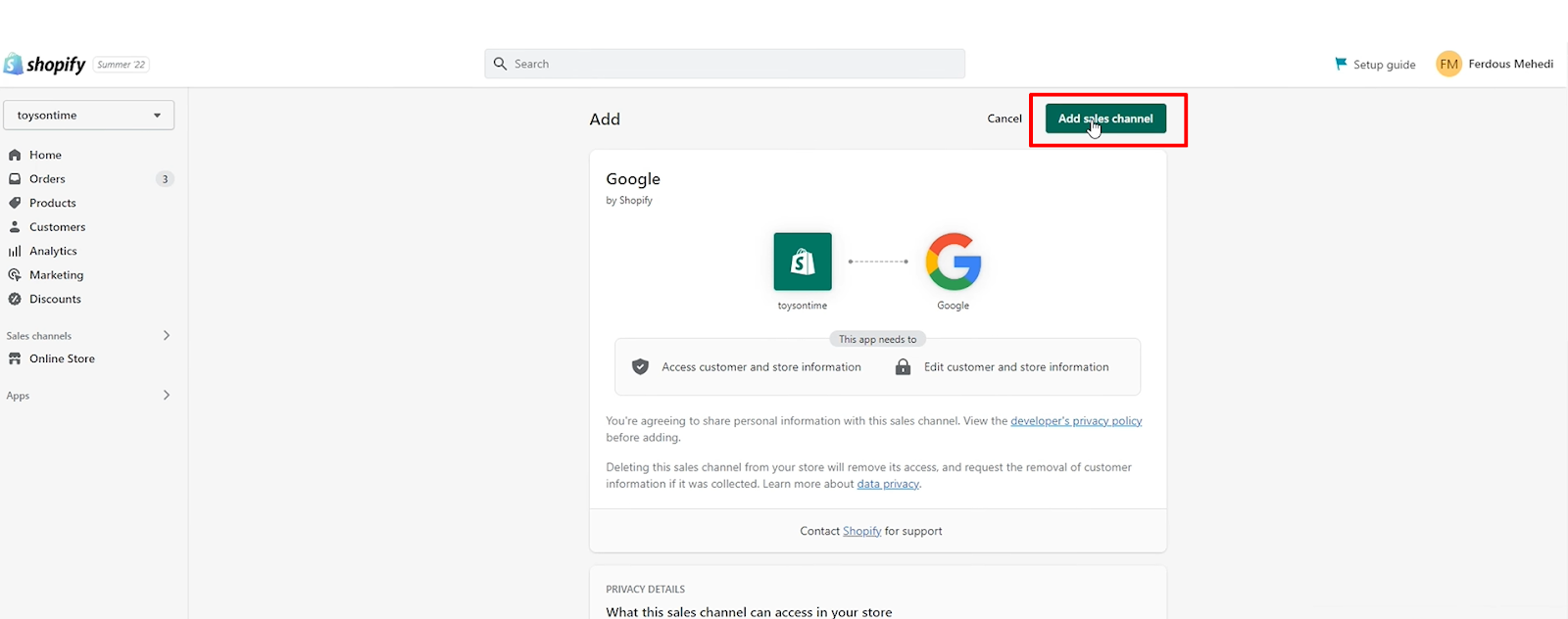Open the FM user avatar

tap(1448, 64)
